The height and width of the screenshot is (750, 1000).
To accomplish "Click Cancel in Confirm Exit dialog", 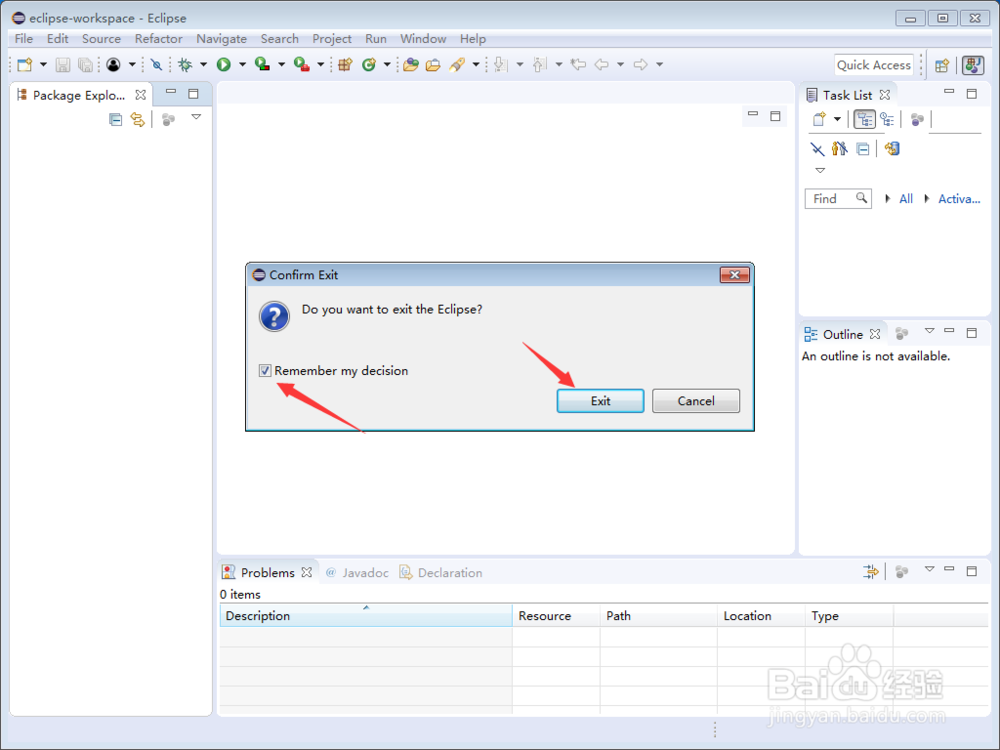I will [x=696, y=401].
